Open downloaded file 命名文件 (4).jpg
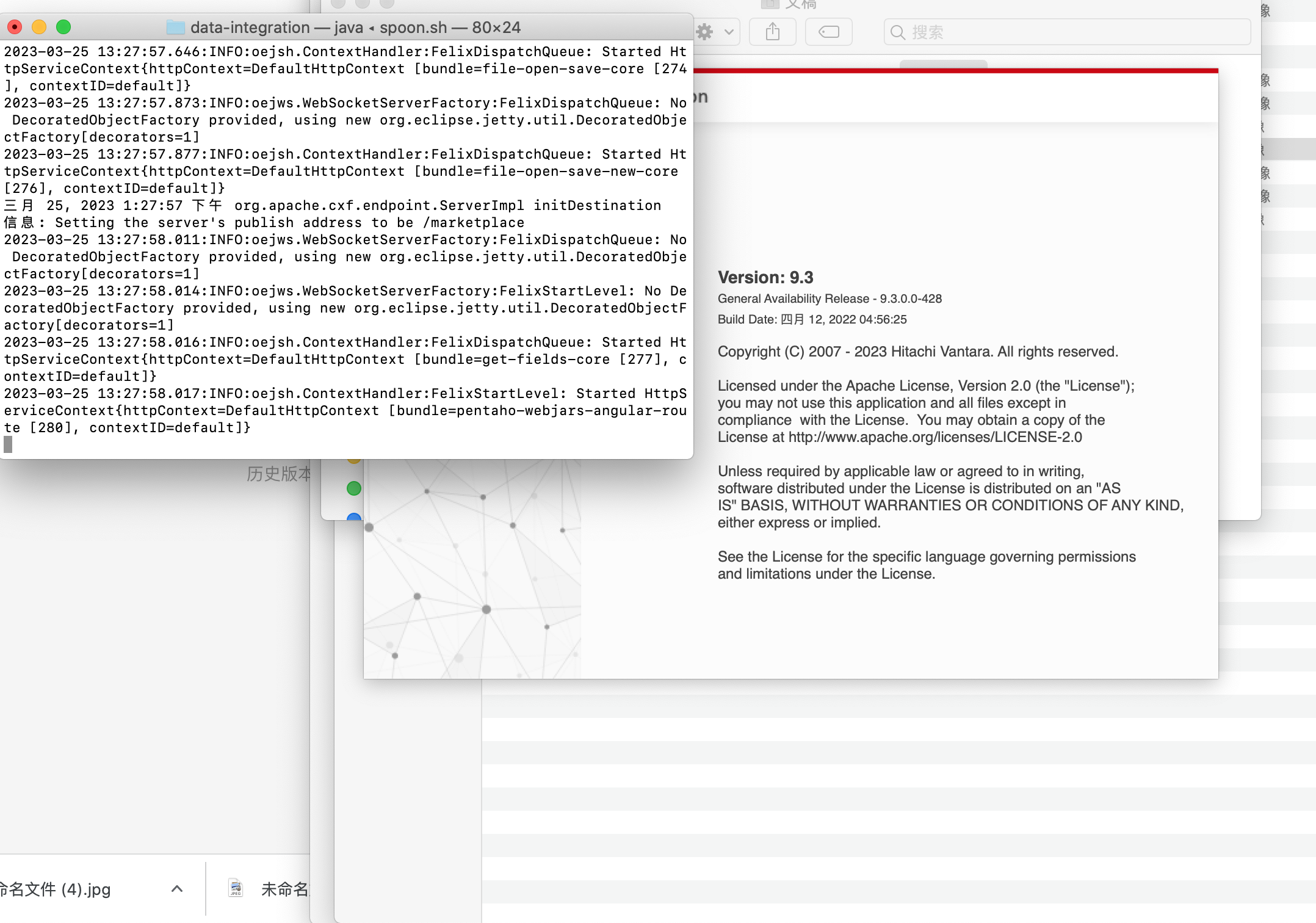 pos(55,889)
